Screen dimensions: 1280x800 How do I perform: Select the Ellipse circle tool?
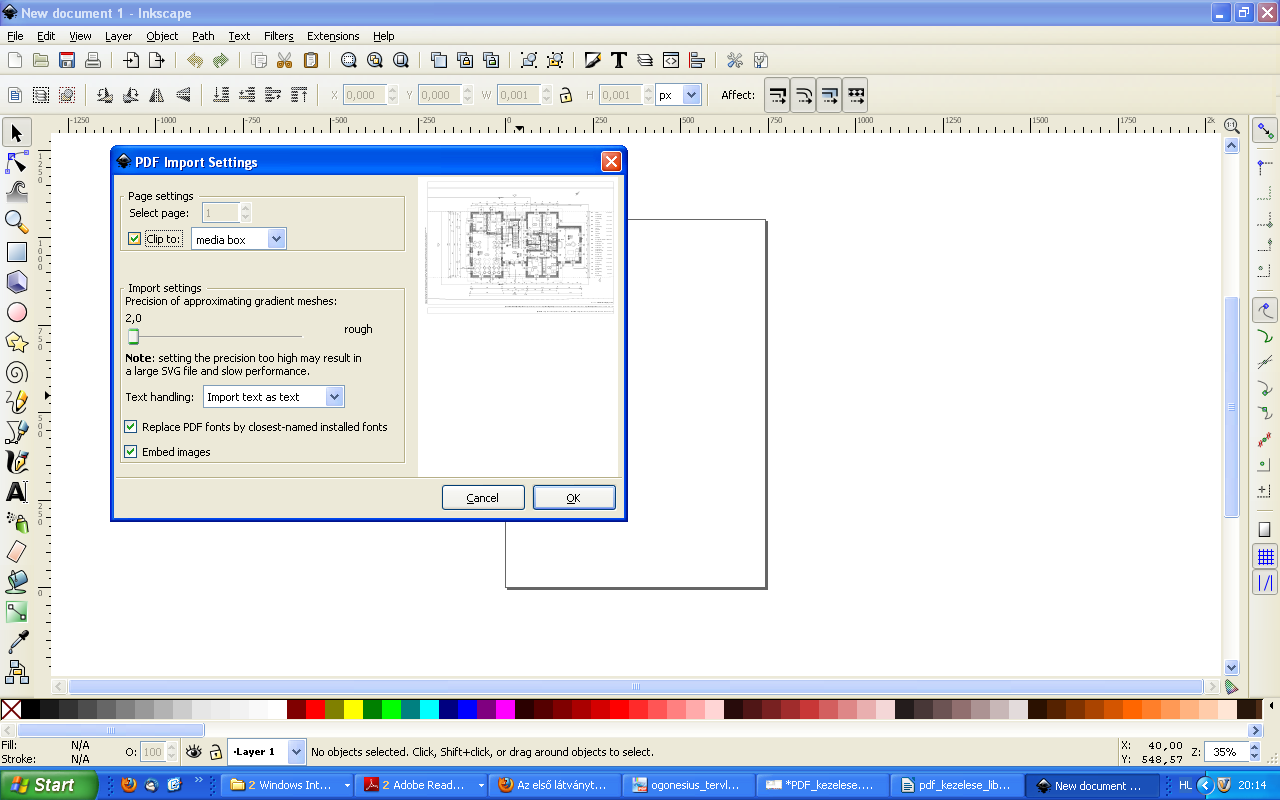pos(16,312)
